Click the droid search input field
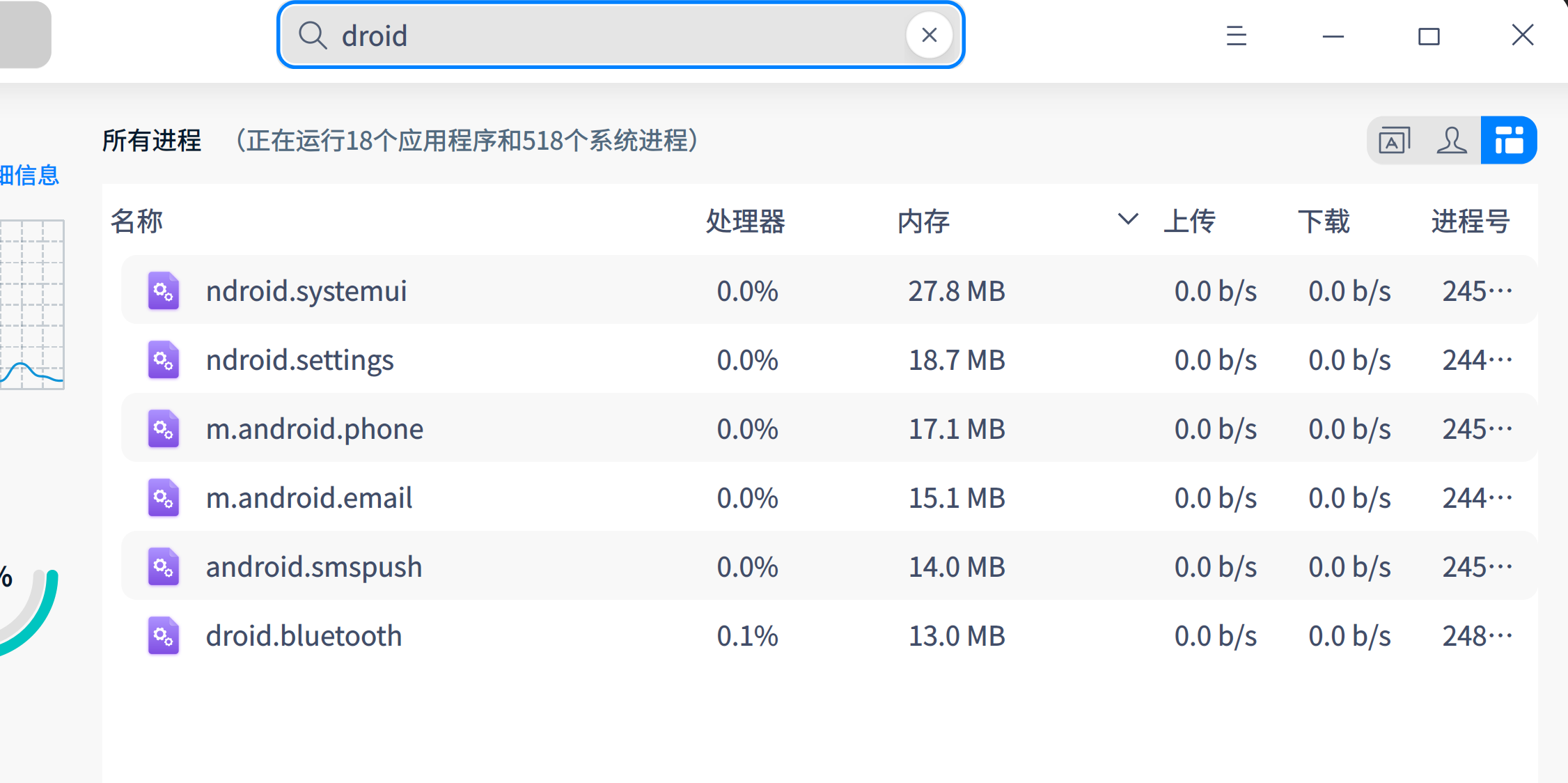1568x783 pixels. click(613, 36)
